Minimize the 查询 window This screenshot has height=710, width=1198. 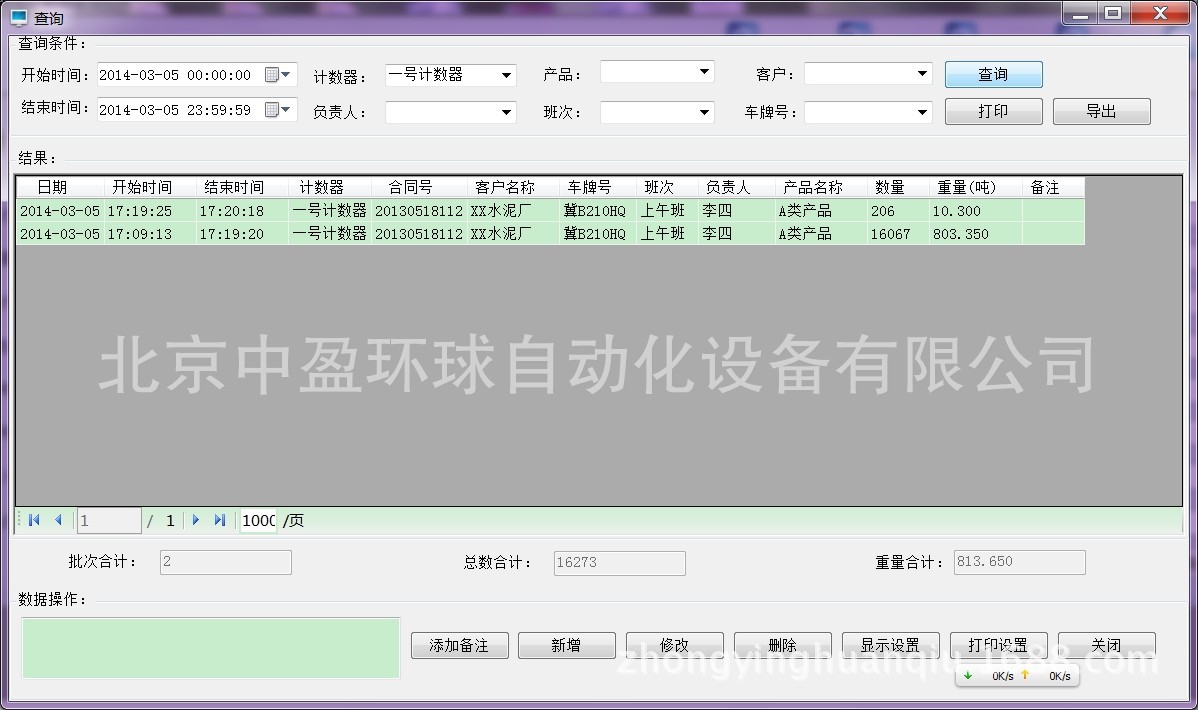click(x=1081, y=14)
